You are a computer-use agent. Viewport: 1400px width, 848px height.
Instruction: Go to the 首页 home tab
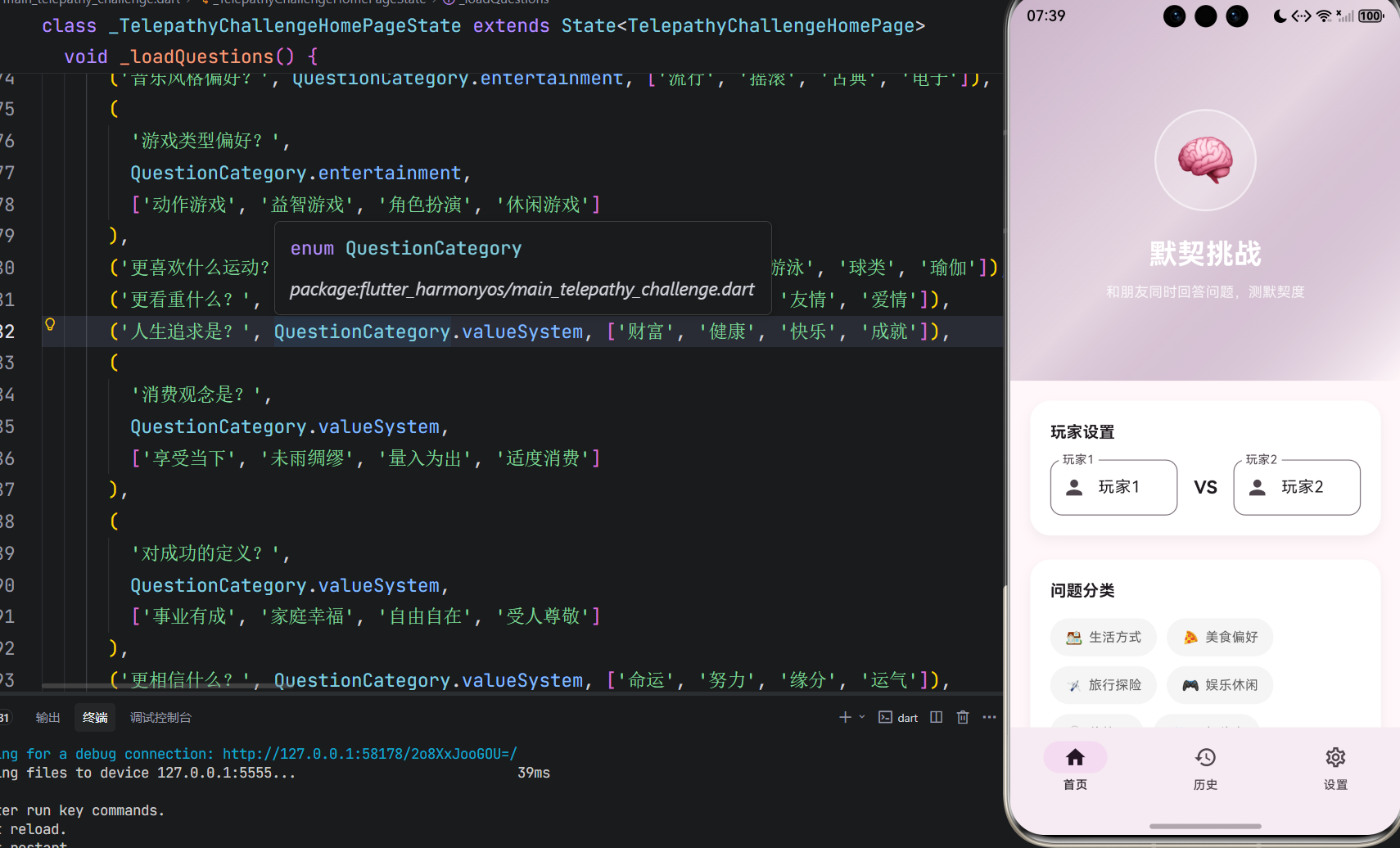1075,767
